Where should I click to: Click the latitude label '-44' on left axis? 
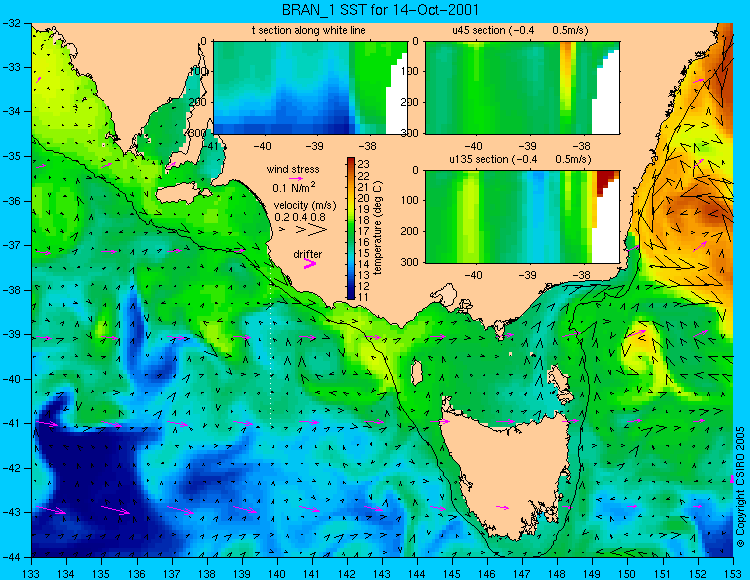point(12,557)
